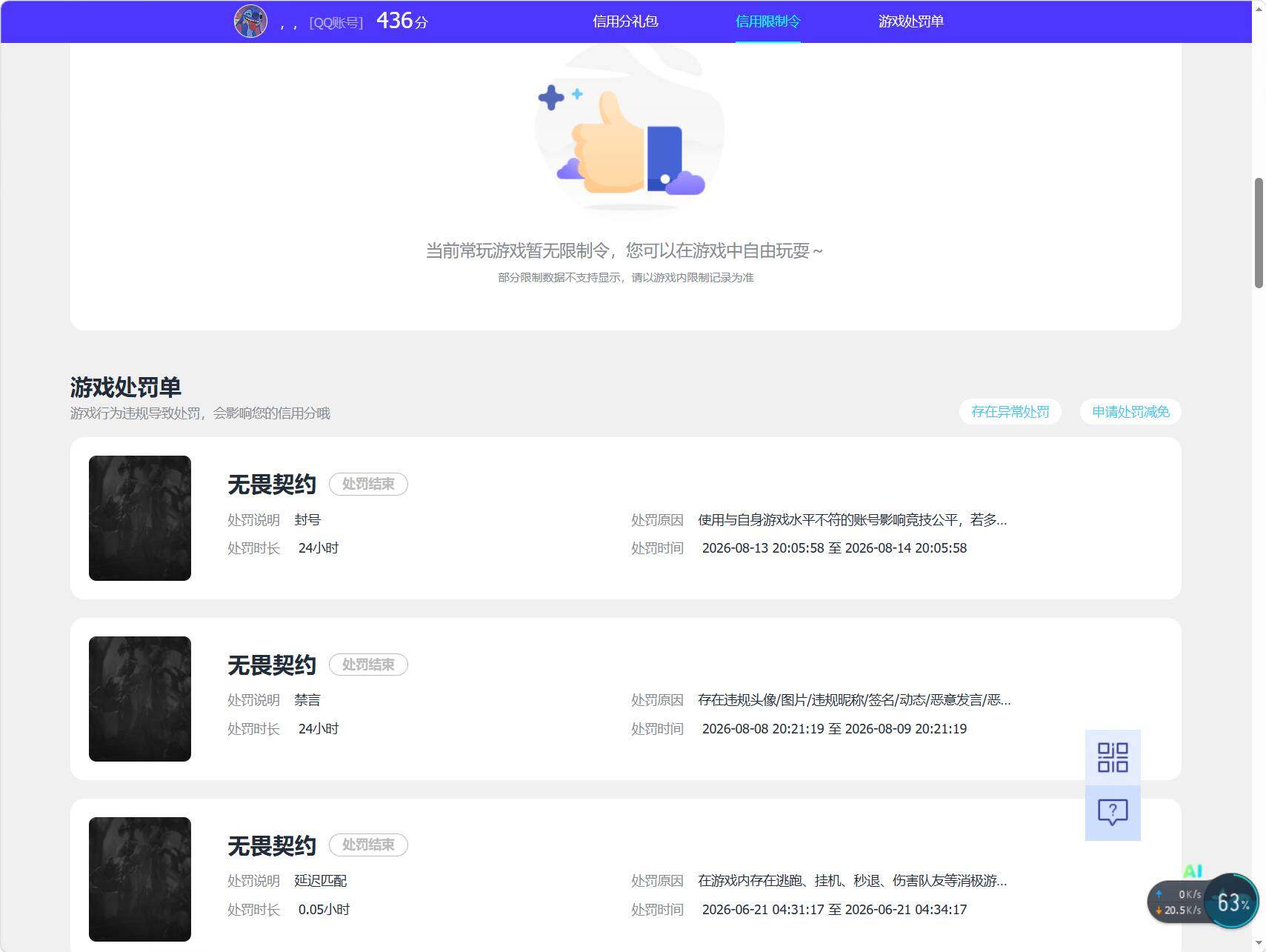
Task: Click 无畏契约 title of 延迟匹配 record
Action: click(x=272, y=845)
